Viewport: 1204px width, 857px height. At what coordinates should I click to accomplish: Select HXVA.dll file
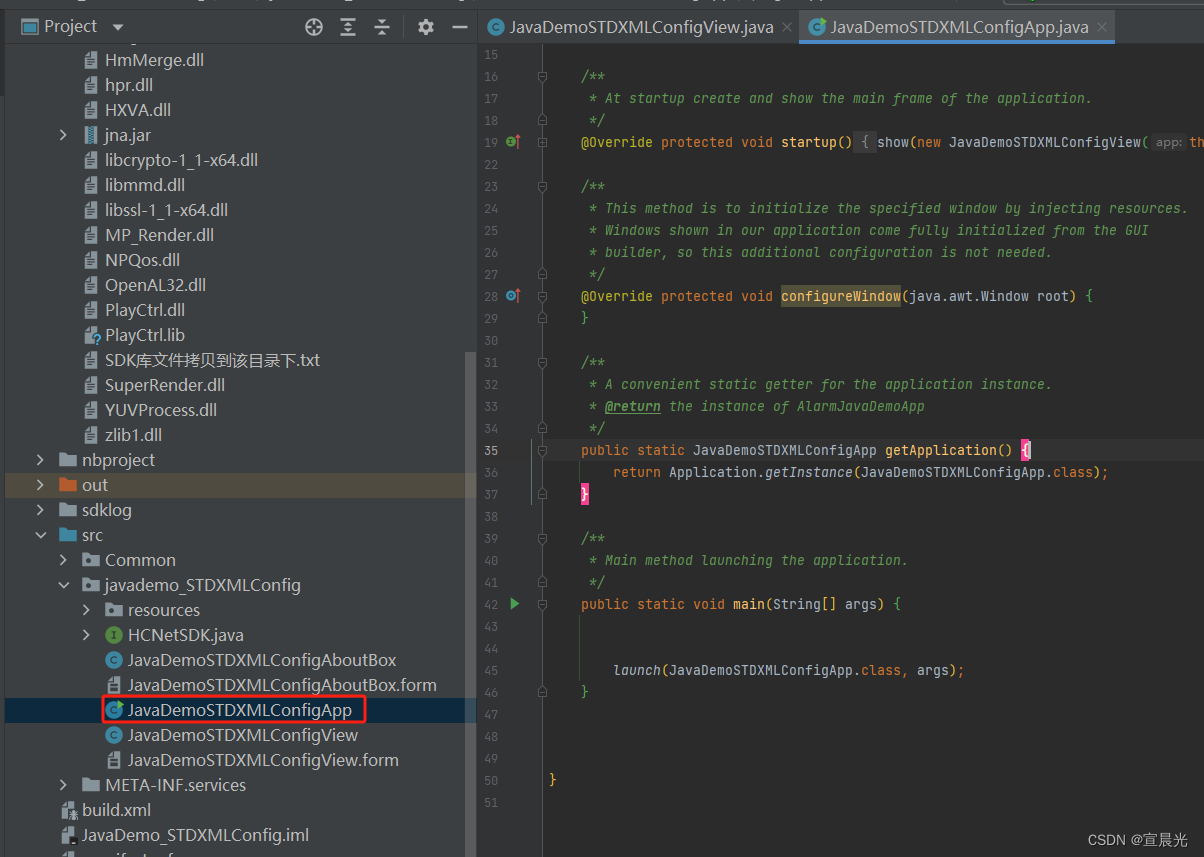[x=138, y=110]
